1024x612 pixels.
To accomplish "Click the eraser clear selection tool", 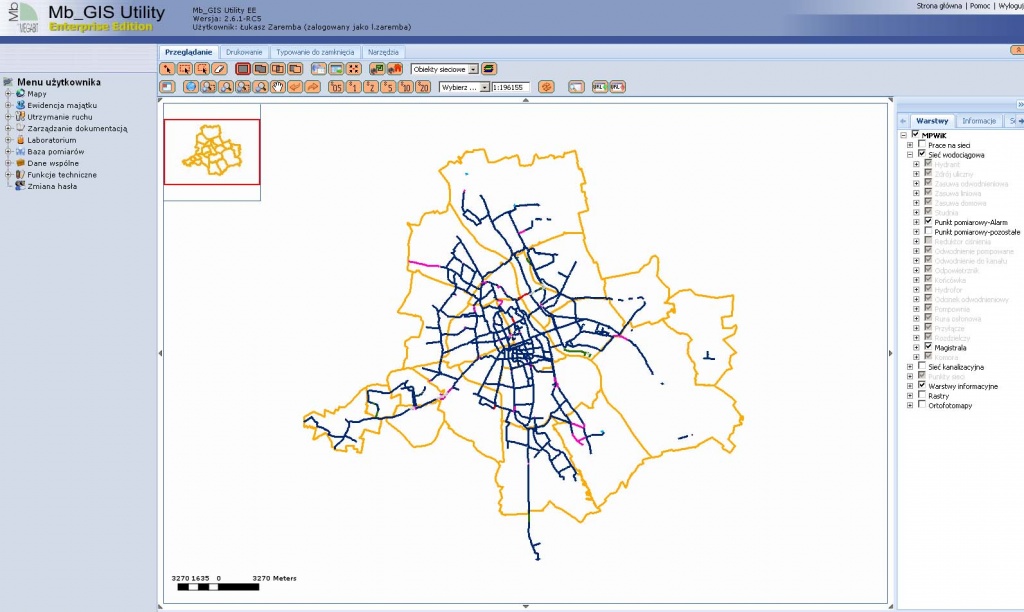I will coord(218,69).
